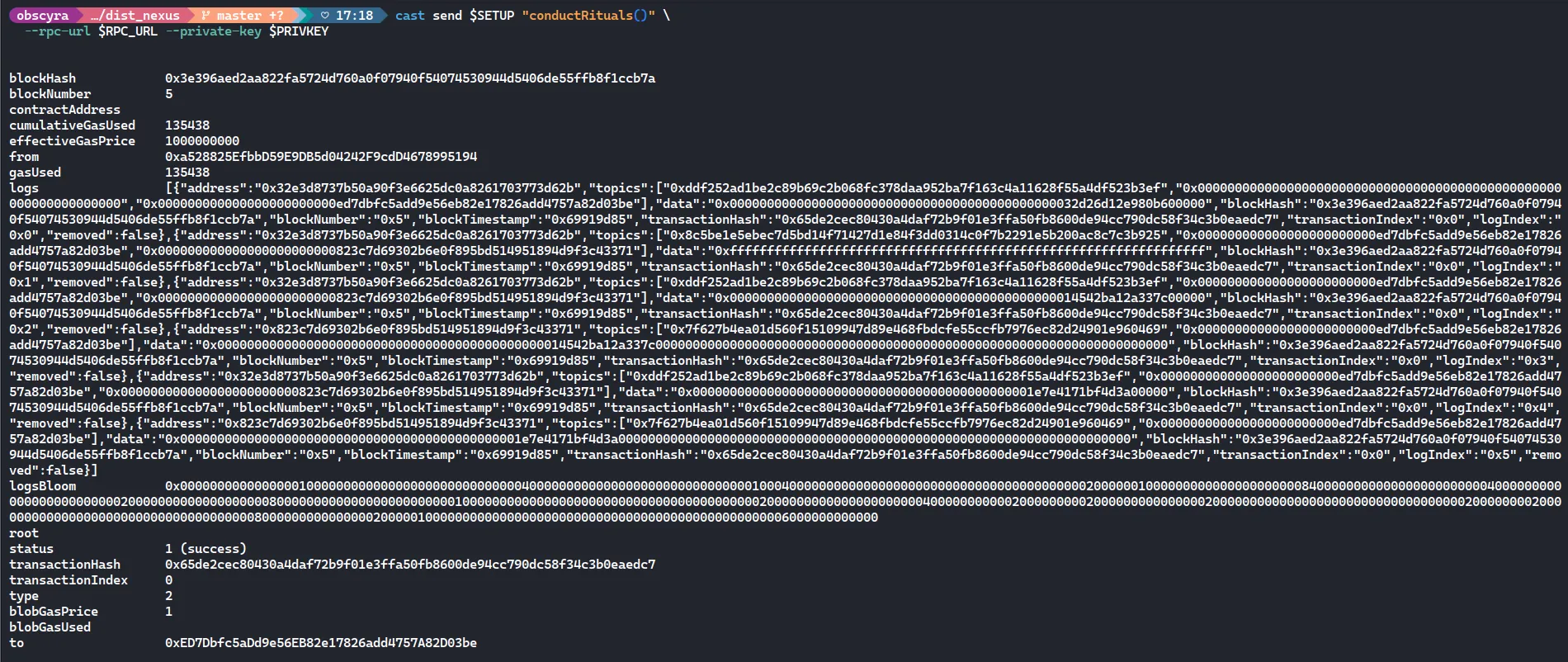Click the obscyra username prompt segment
1568x662 pixels.
(42, 16)
